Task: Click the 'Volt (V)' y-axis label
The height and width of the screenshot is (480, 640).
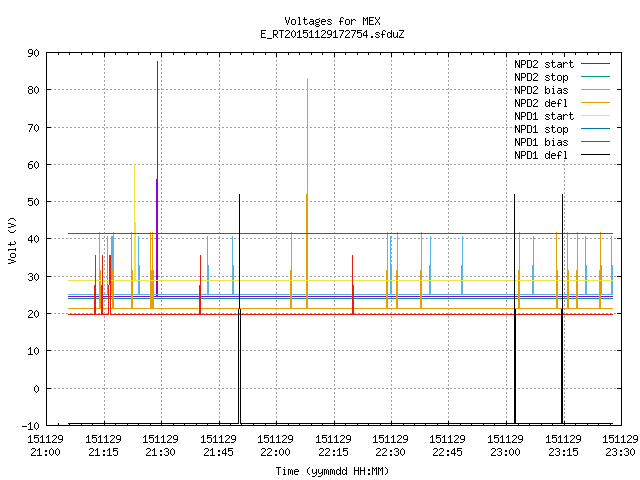Action: pos(12,241)
